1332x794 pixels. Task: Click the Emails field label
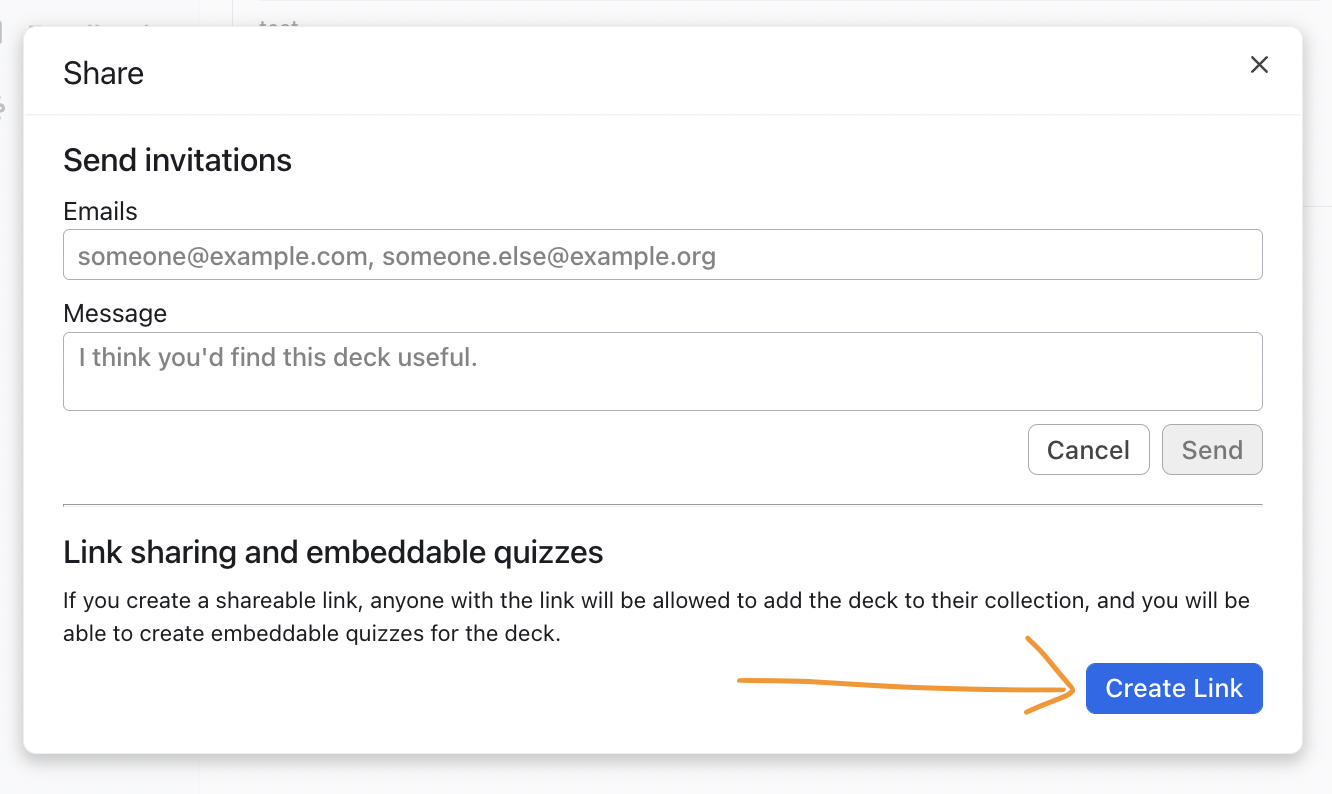(x=100, y=211)
